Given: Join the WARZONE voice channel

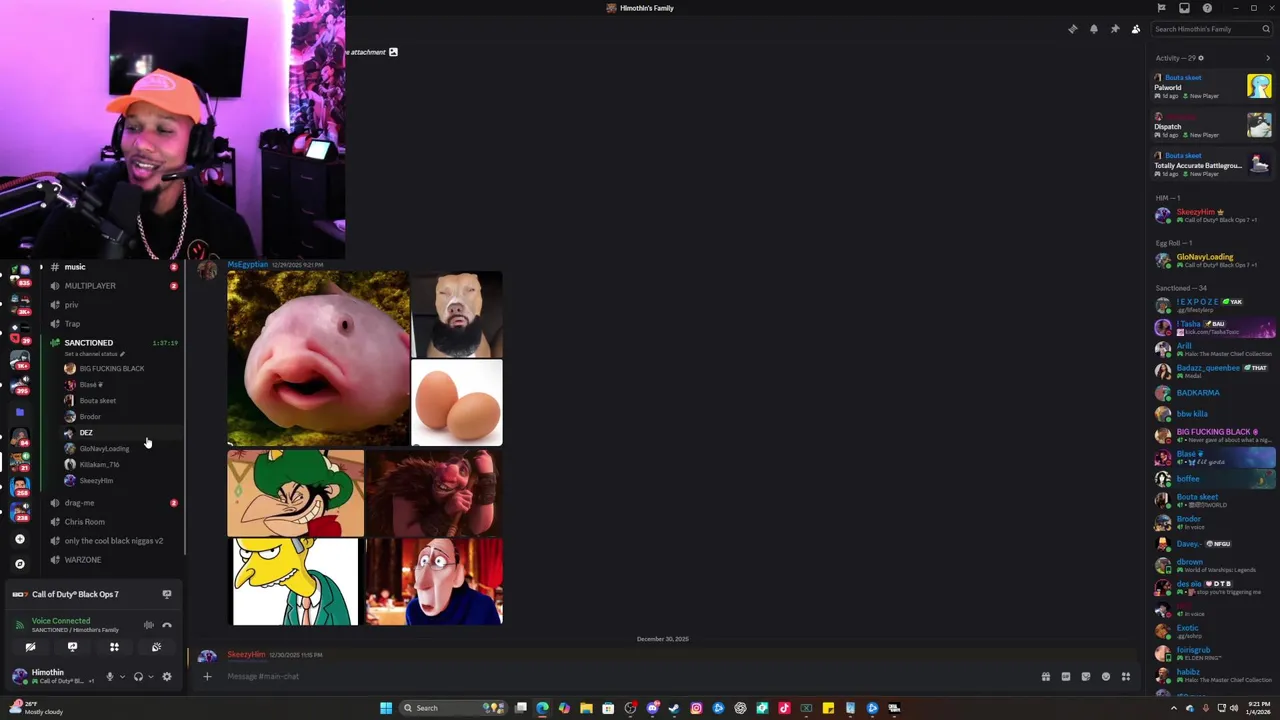Looking at the screenshot, I should (113, 560).
